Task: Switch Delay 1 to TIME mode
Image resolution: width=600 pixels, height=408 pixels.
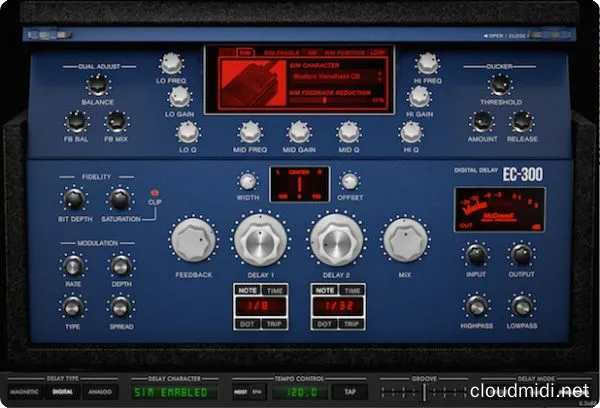Action: click(x=273, y=289)
